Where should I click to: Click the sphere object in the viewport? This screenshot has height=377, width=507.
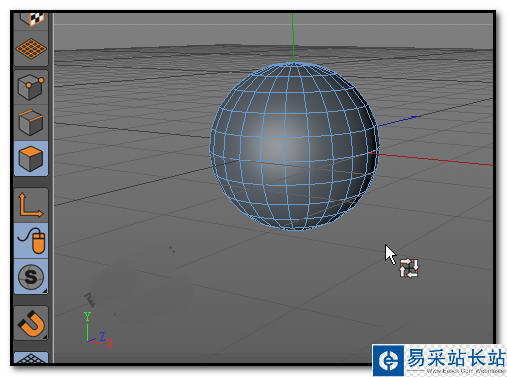[x=295, y=146]
